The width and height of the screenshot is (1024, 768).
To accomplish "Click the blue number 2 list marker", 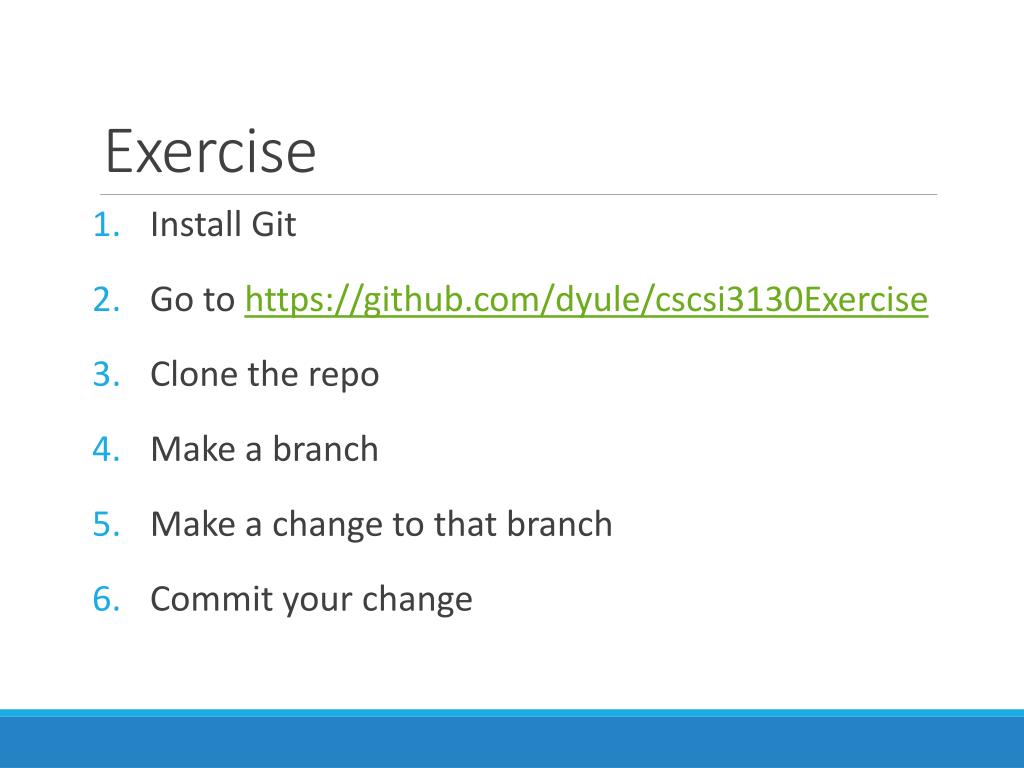I will click(x=106, y=300).
